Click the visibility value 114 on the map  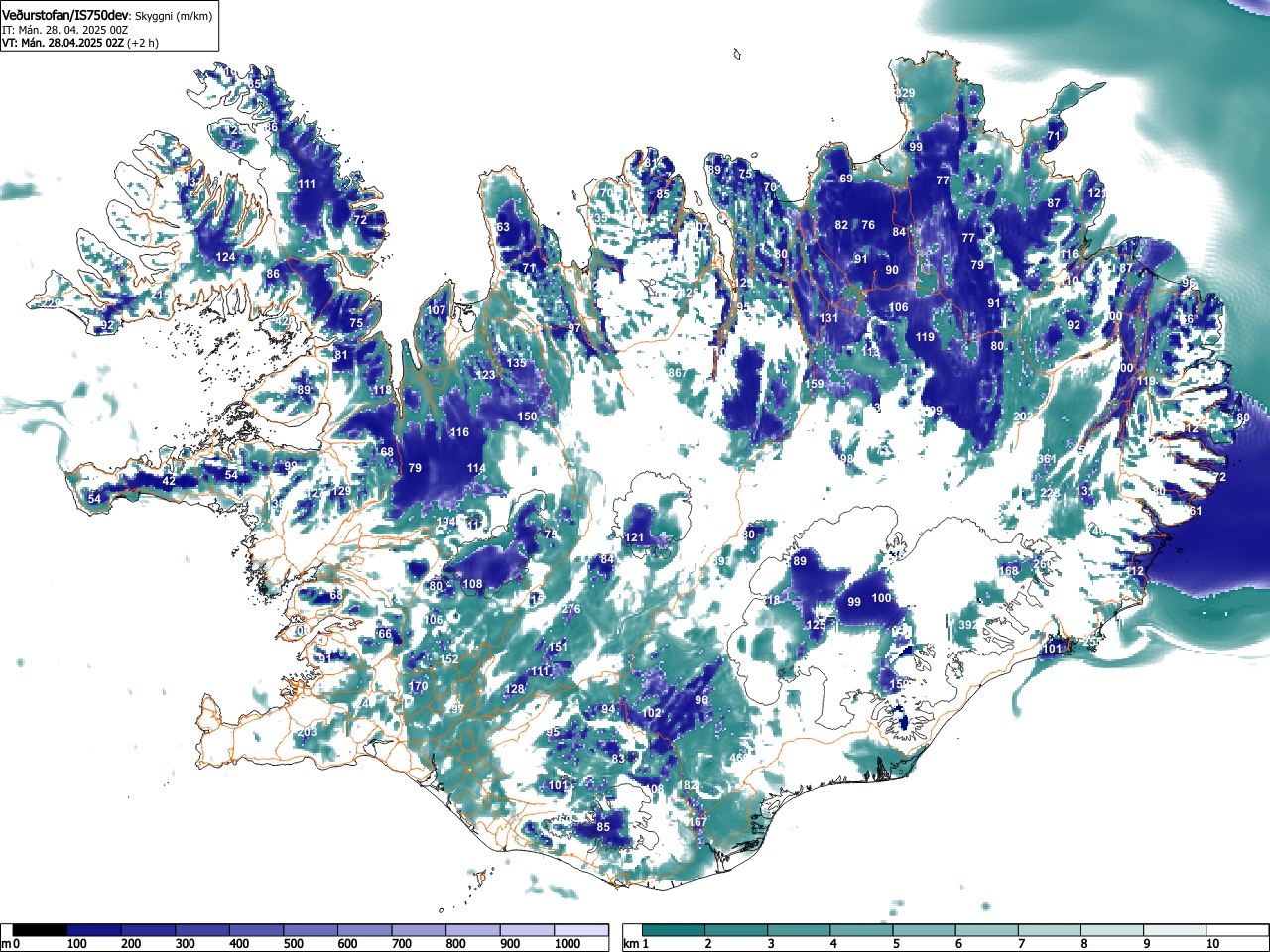[476, 468]
